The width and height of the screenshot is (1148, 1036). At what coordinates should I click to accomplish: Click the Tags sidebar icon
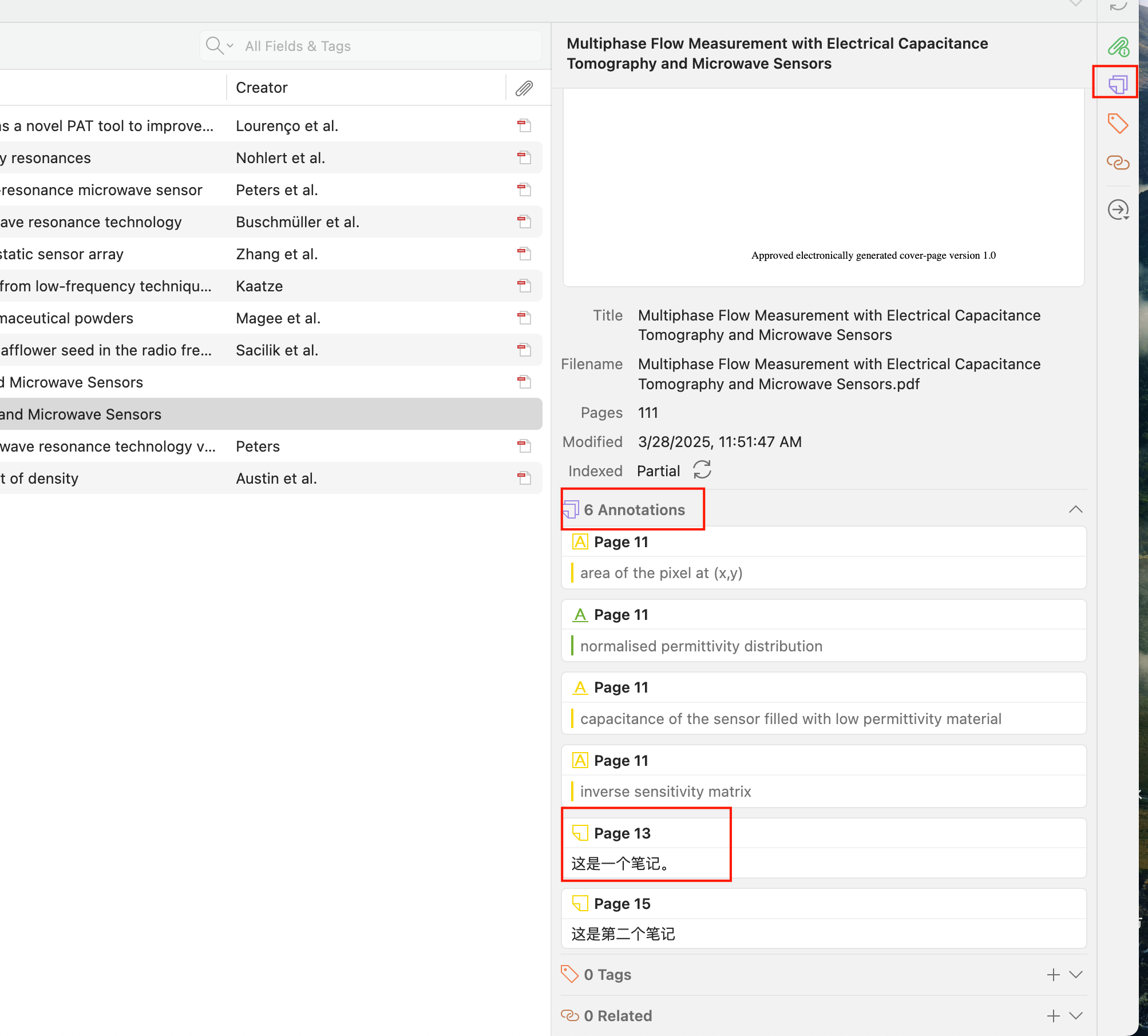coord(1118,124)
